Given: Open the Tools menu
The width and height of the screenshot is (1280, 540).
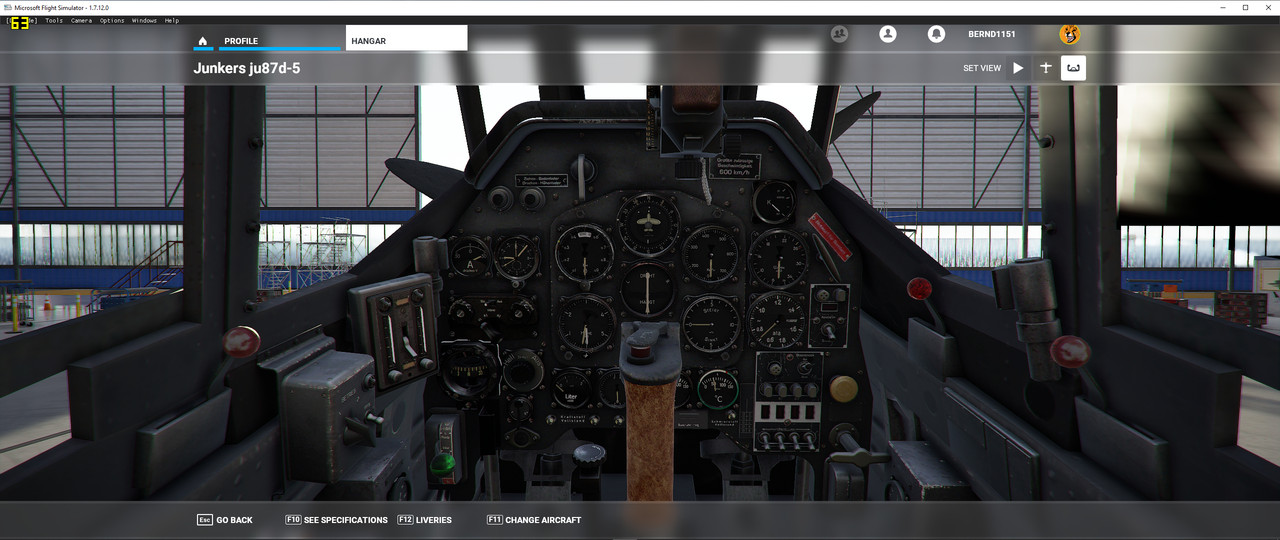Looking at the screenshot, I should [x=54, y=20].
